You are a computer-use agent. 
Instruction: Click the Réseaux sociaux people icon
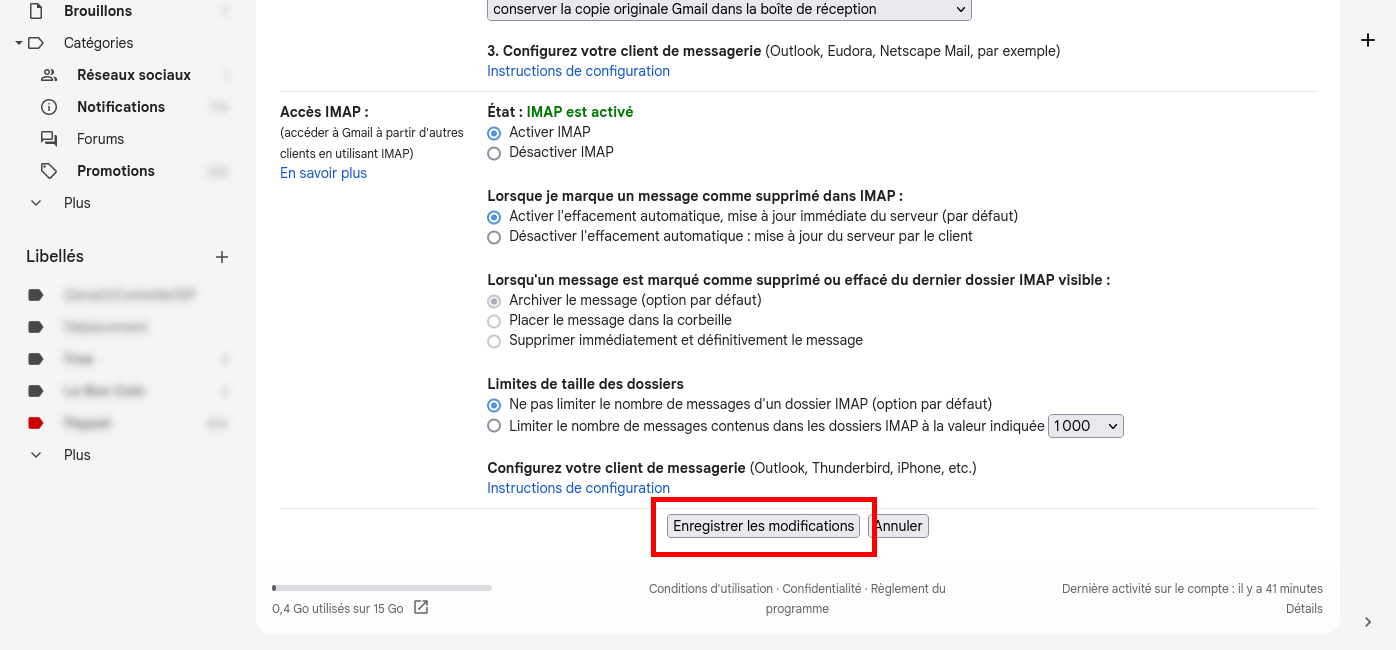tap(48, 75)
